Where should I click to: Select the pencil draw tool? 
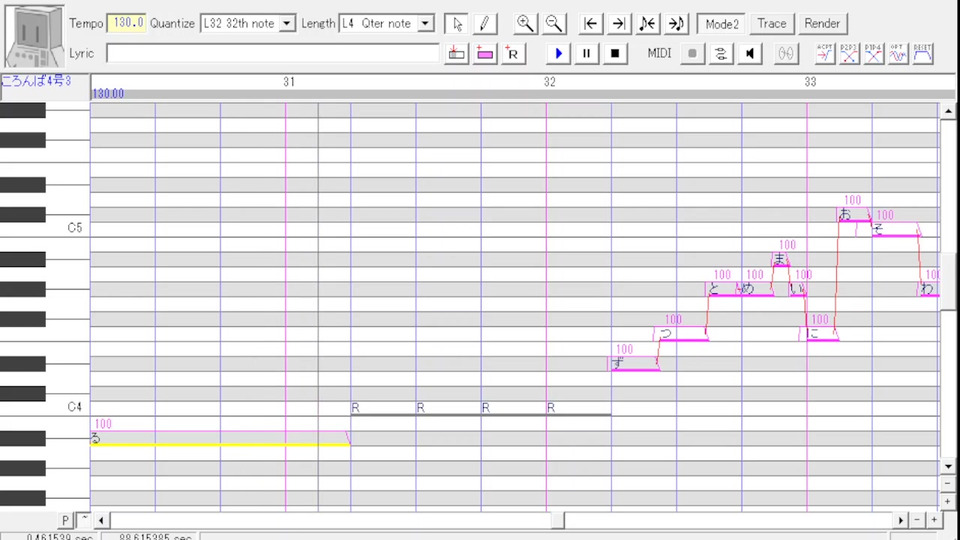pyautogui.click(x=484, y=24)
